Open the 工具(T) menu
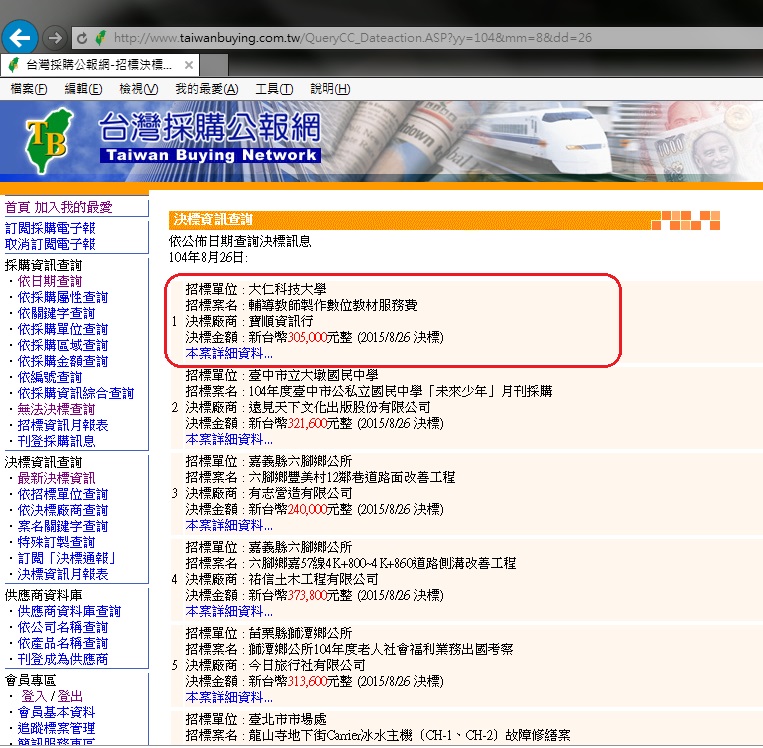The width and height of the screenshot is (763, 748). tap(274, 89)
